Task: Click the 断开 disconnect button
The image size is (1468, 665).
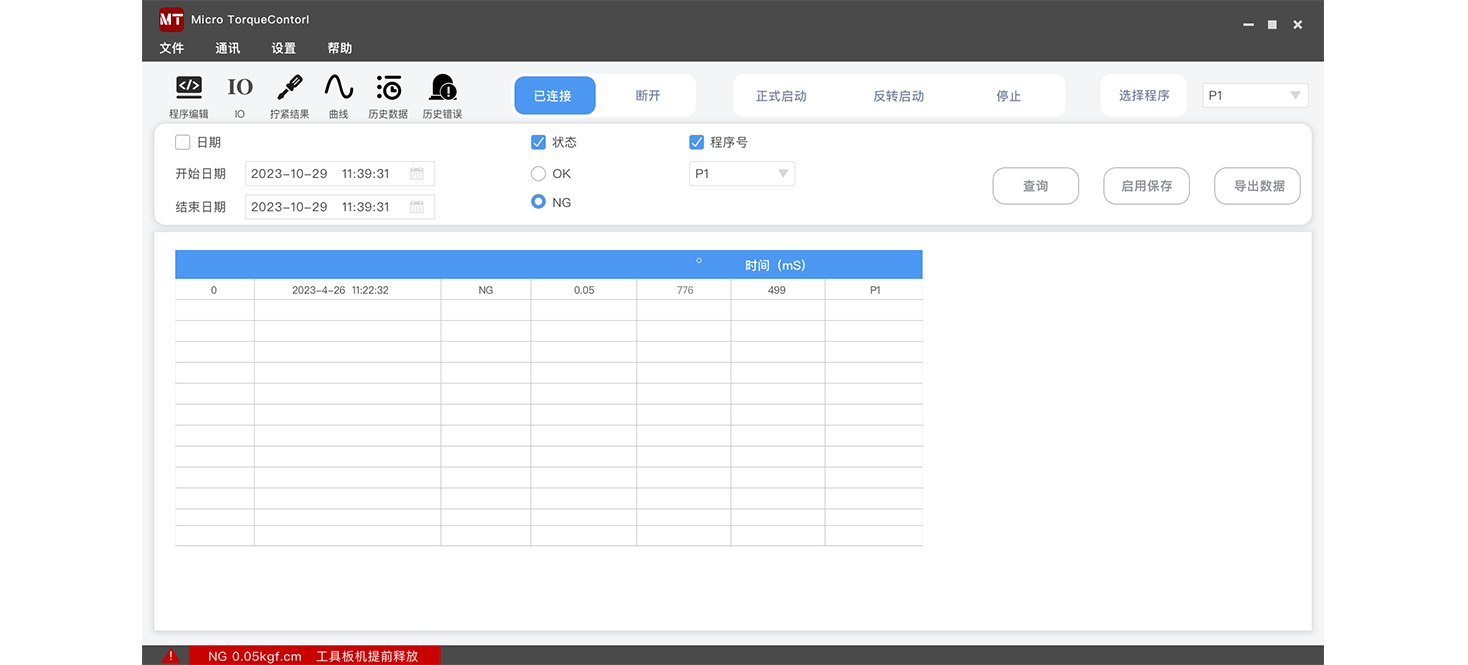Action: pos(648,95)
